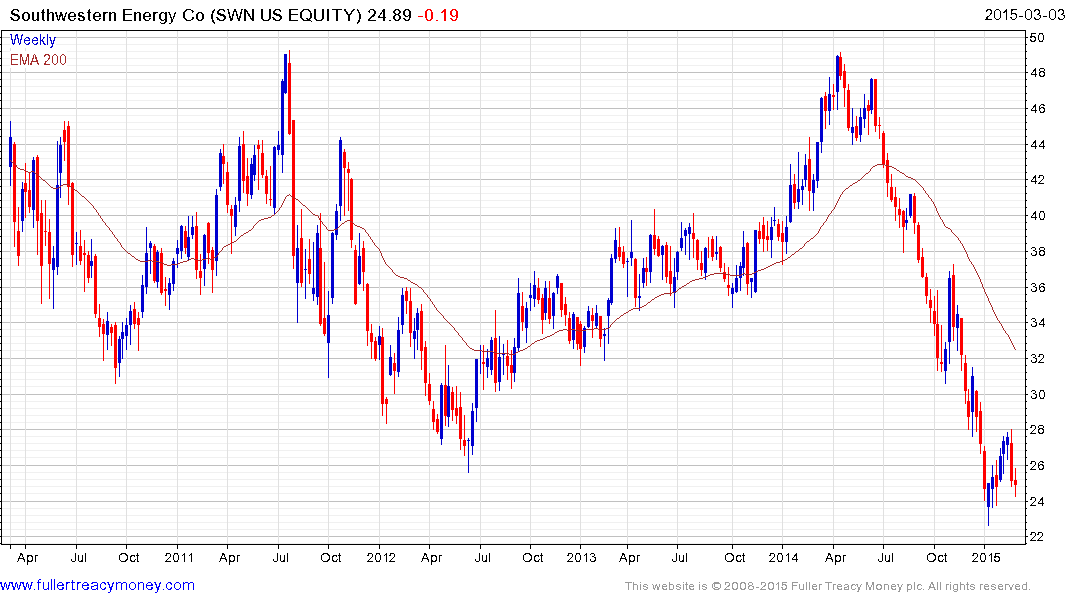Screen dimensions: 1075x600
Task: Click the 2013 year label on time axis
Action: coord(582,557)
